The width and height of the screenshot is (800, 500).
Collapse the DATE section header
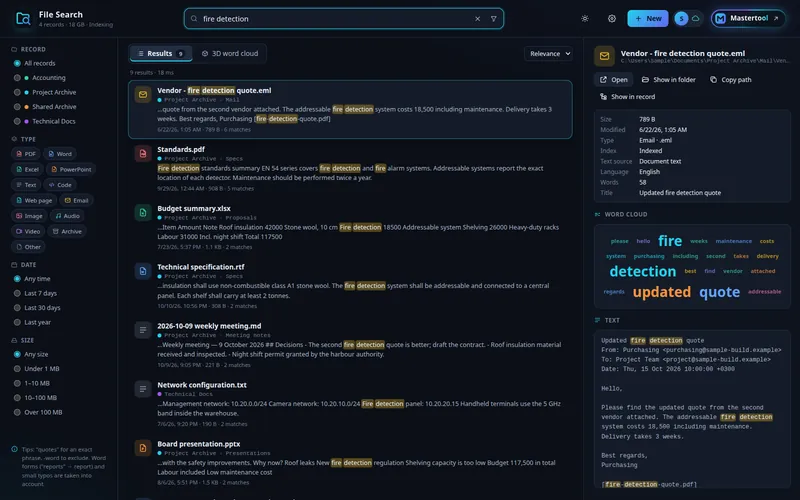[x=23, y=265]
